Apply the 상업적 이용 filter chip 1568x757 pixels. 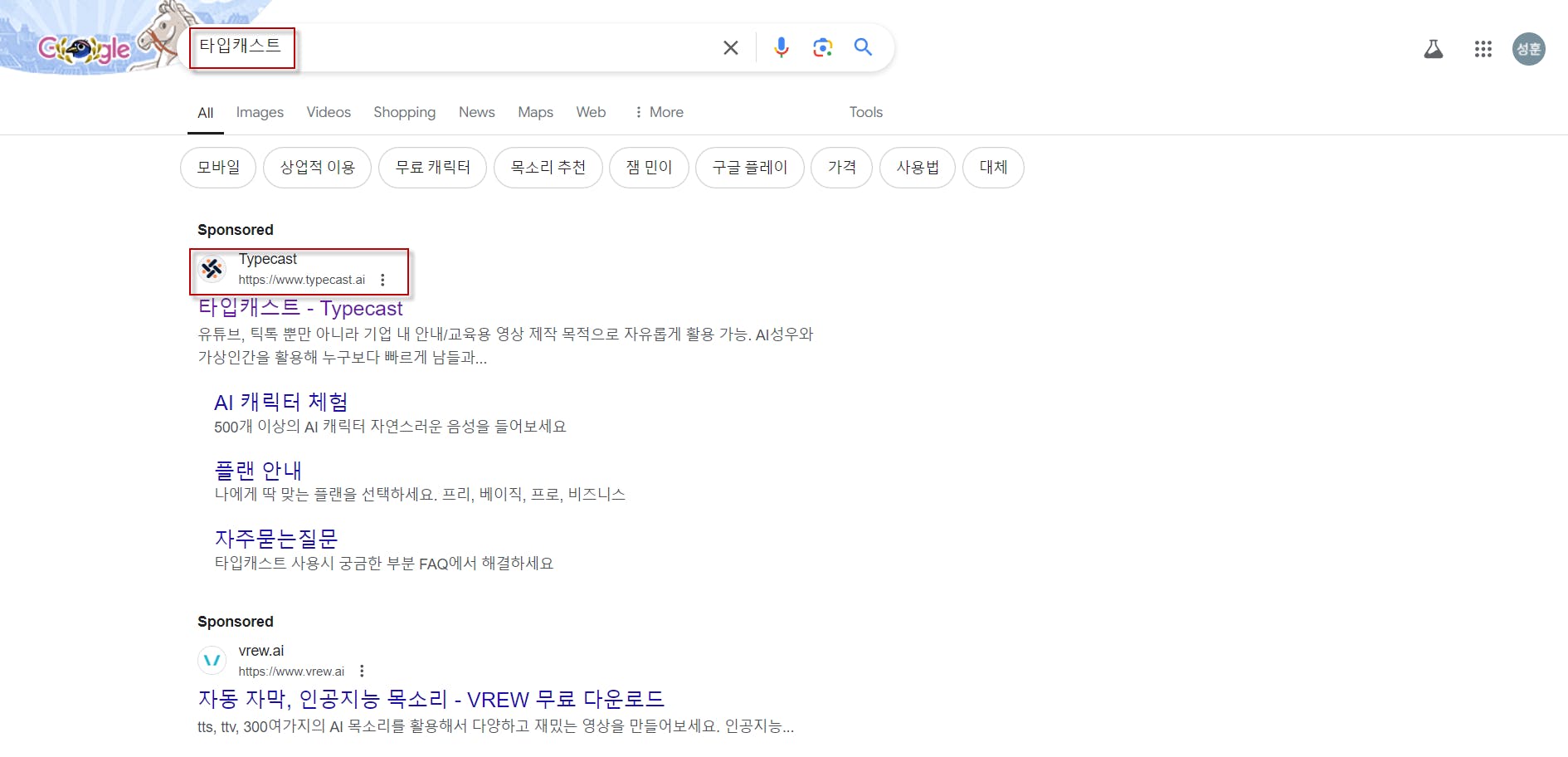click(x=317, y=168)
